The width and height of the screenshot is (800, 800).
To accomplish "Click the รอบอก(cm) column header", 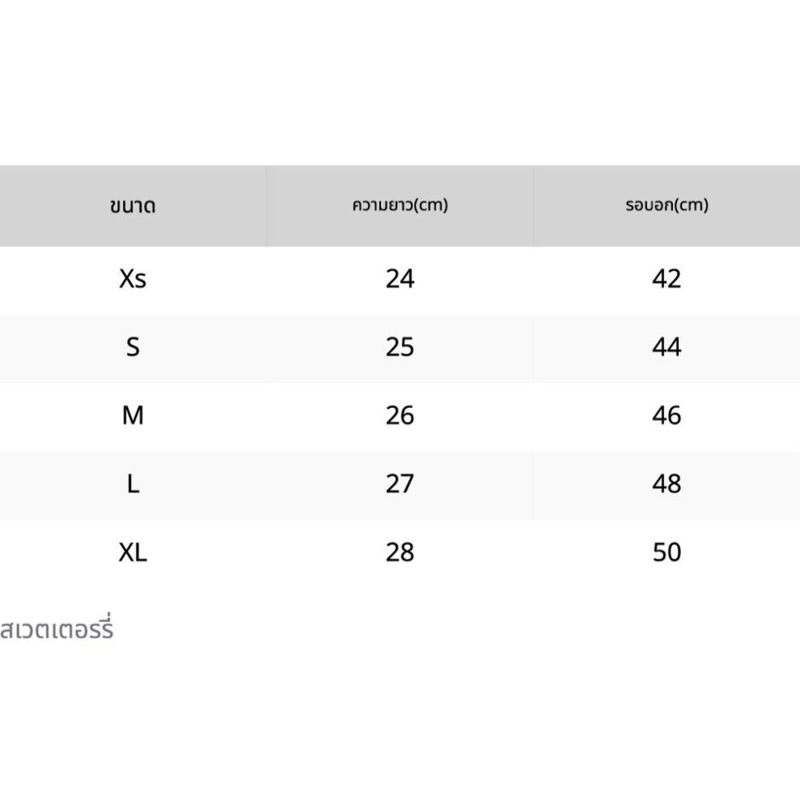I will point(666,206).
